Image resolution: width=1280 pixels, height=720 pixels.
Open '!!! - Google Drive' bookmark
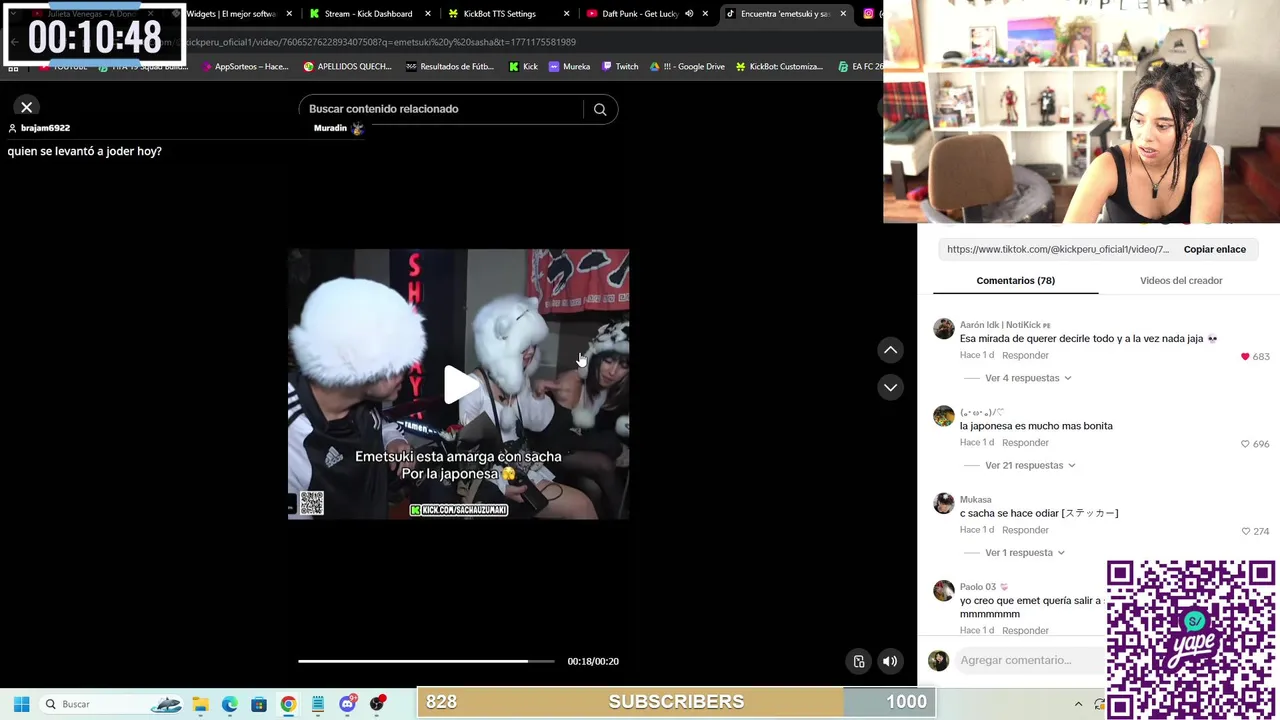687,66
